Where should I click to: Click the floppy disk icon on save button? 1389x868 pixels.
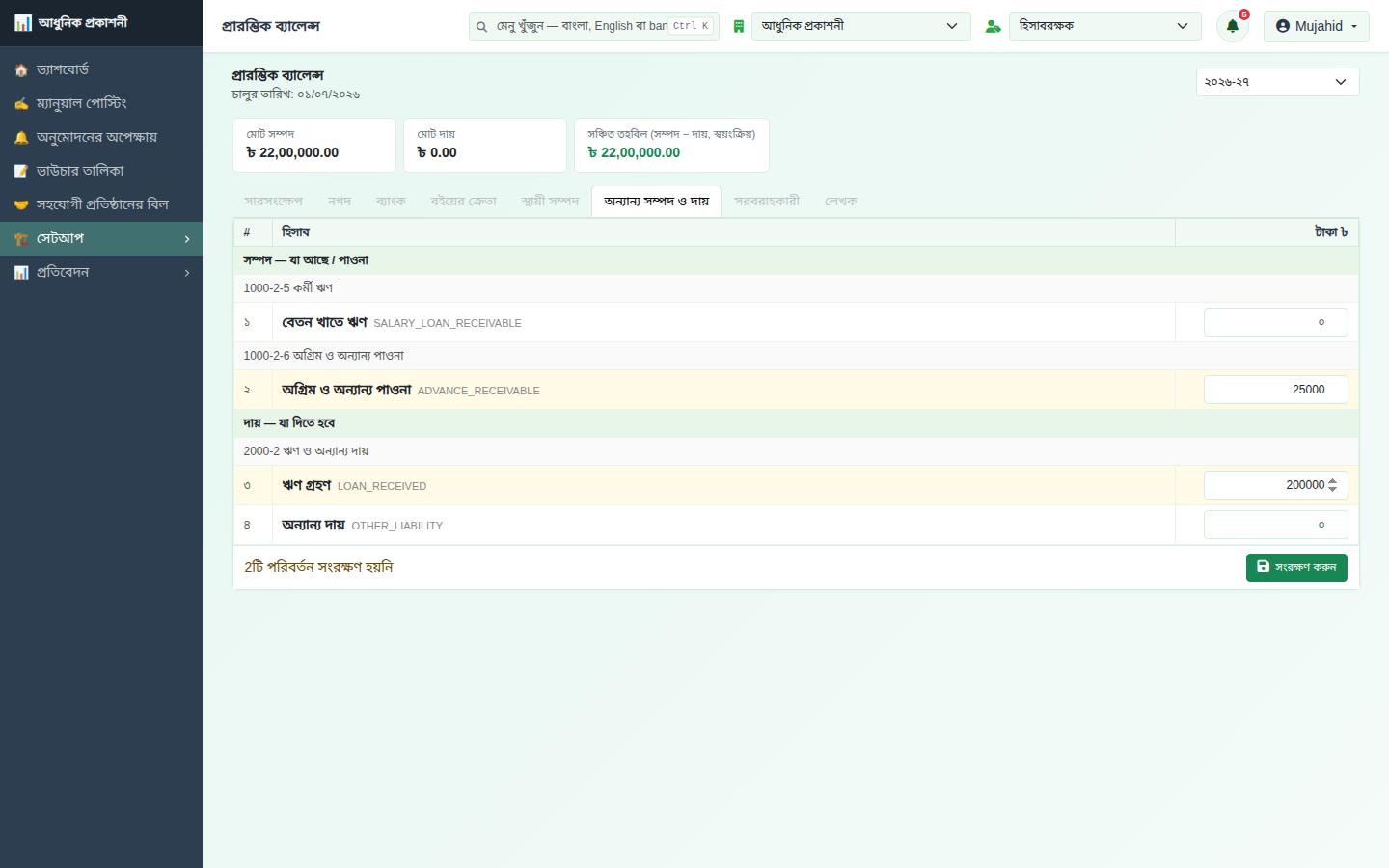click(x=1264, y=567)
